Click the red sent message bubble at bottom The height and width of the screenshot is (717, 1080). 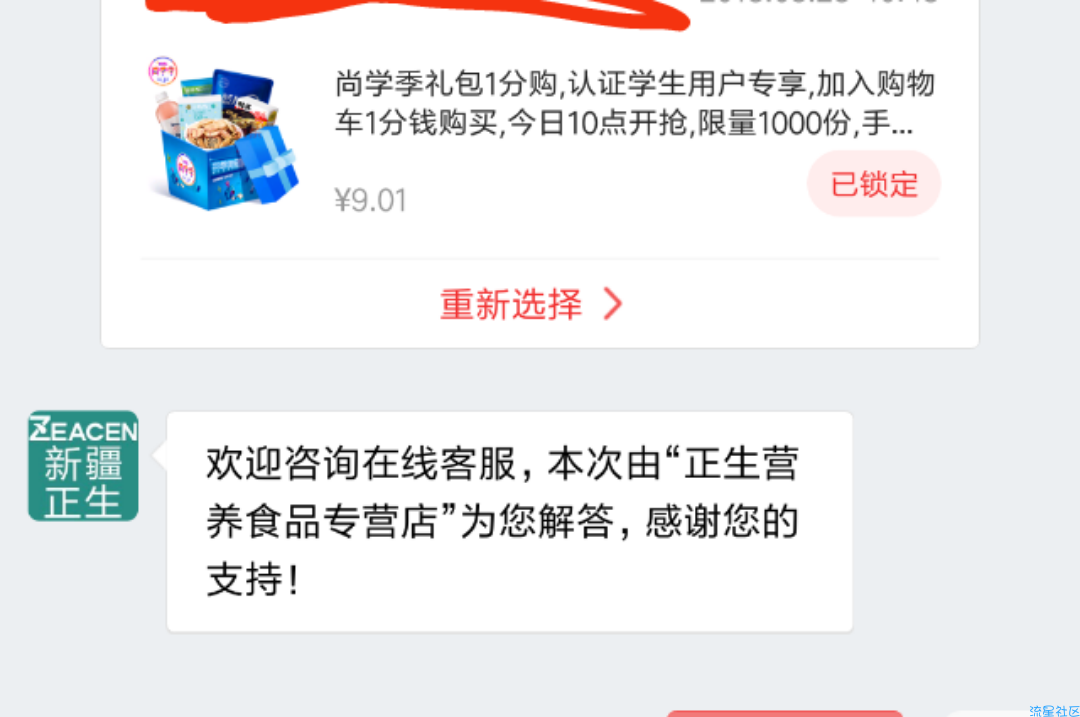pos(785,714)
